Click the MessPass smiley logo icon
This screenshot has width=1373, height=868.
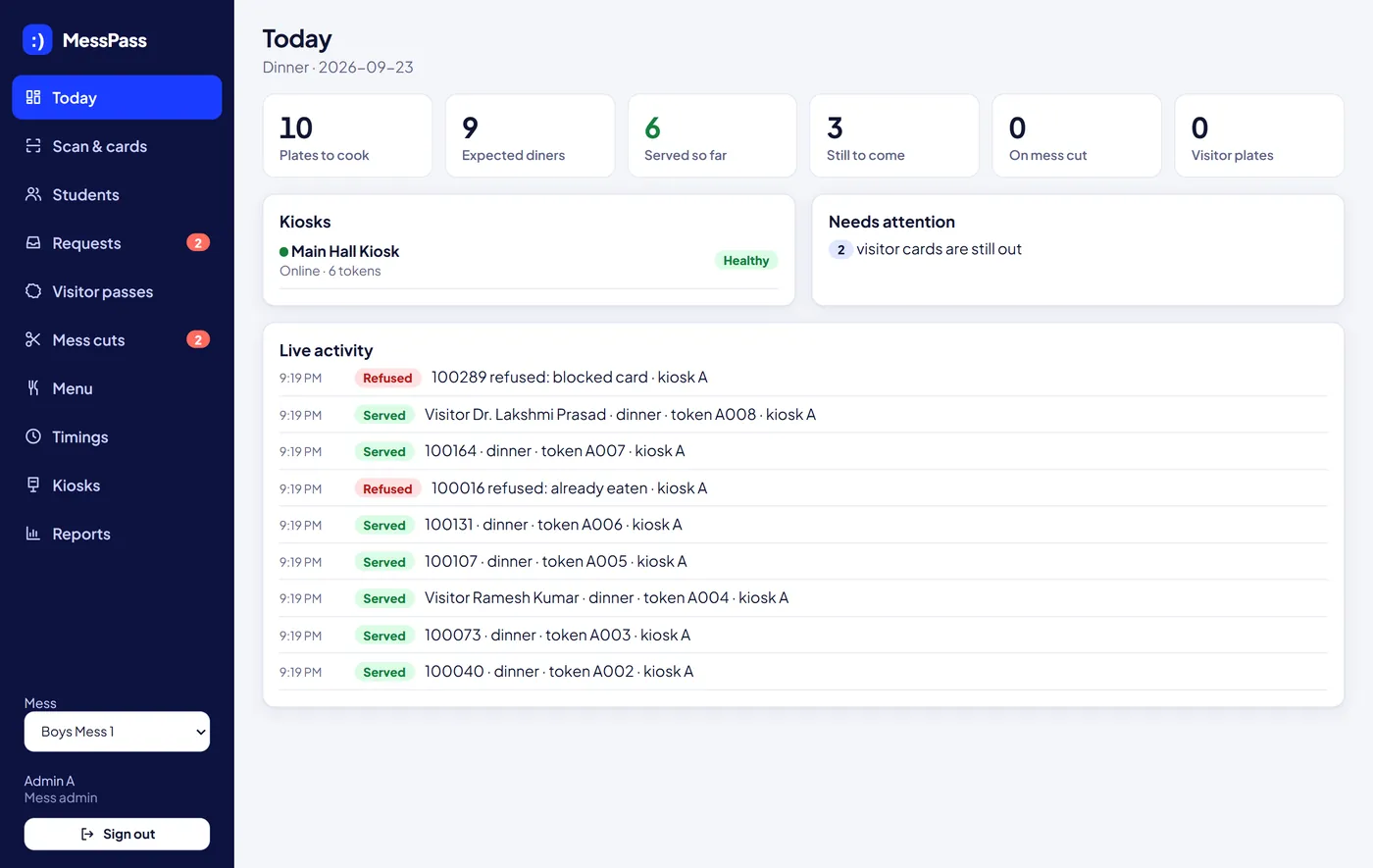pyautogui.click(x=37, y=40)
